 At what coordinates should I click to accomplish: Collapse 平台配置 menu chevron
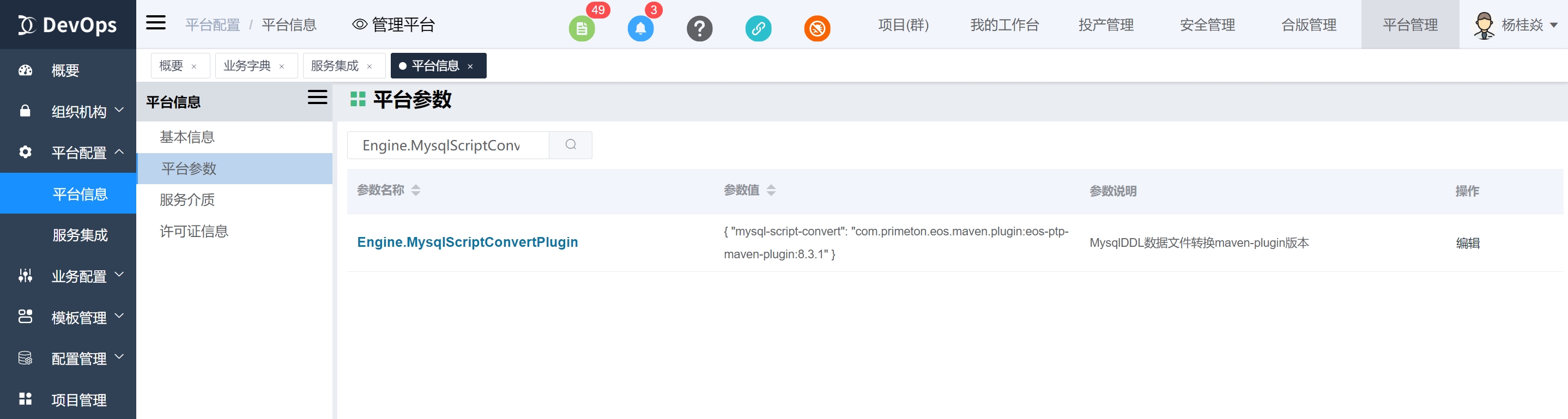coord(119,151)
